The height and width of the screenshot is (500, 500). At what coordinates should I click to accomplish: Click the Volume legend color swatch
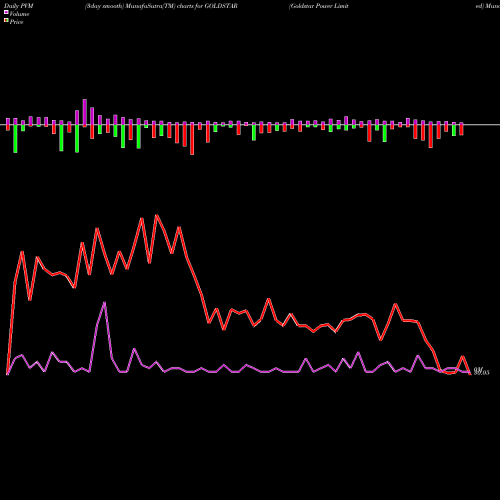coord(6,13)
